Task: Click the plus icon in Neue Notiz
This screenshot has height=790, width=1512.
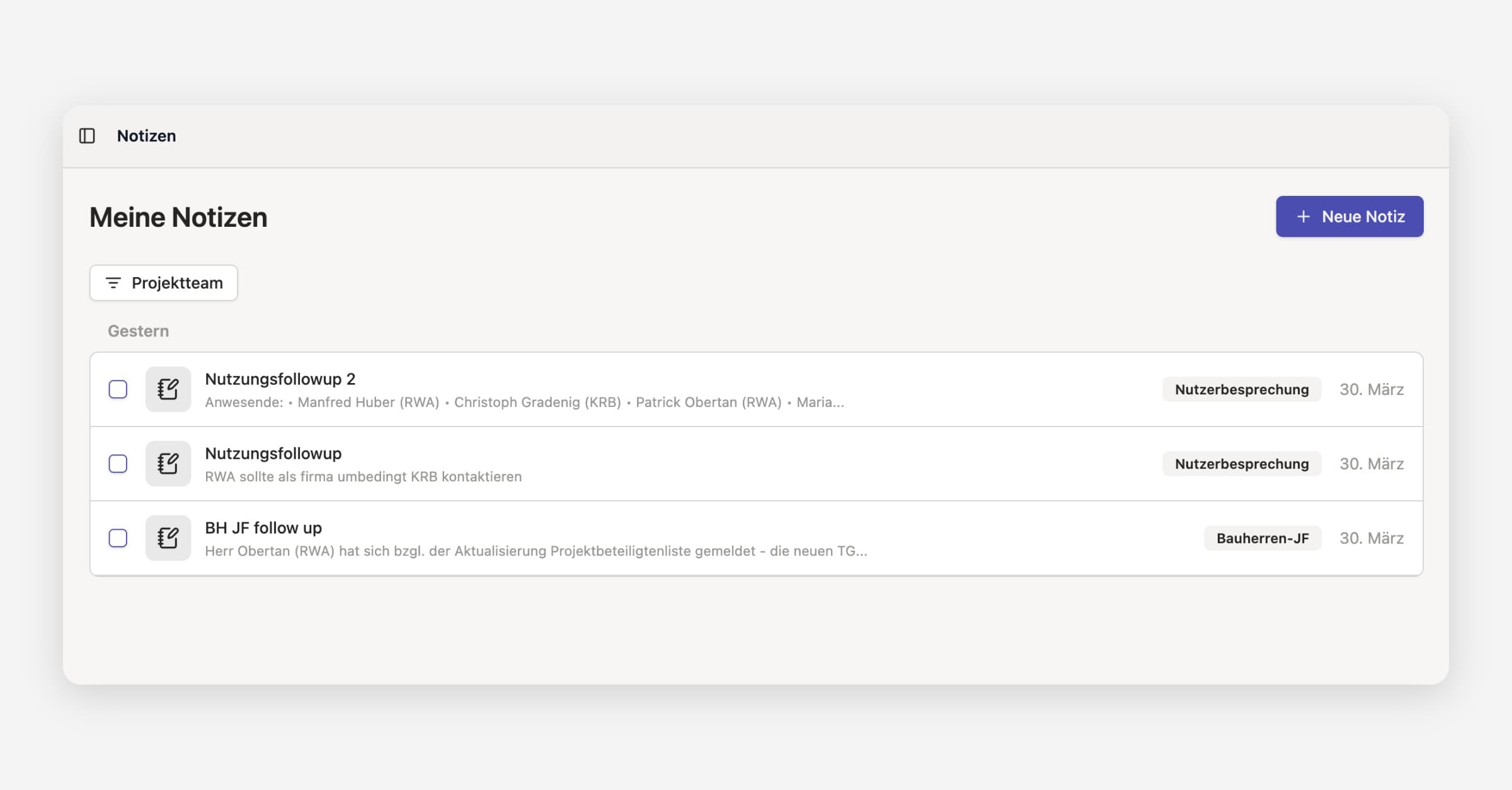Action: click(1303, 217)
